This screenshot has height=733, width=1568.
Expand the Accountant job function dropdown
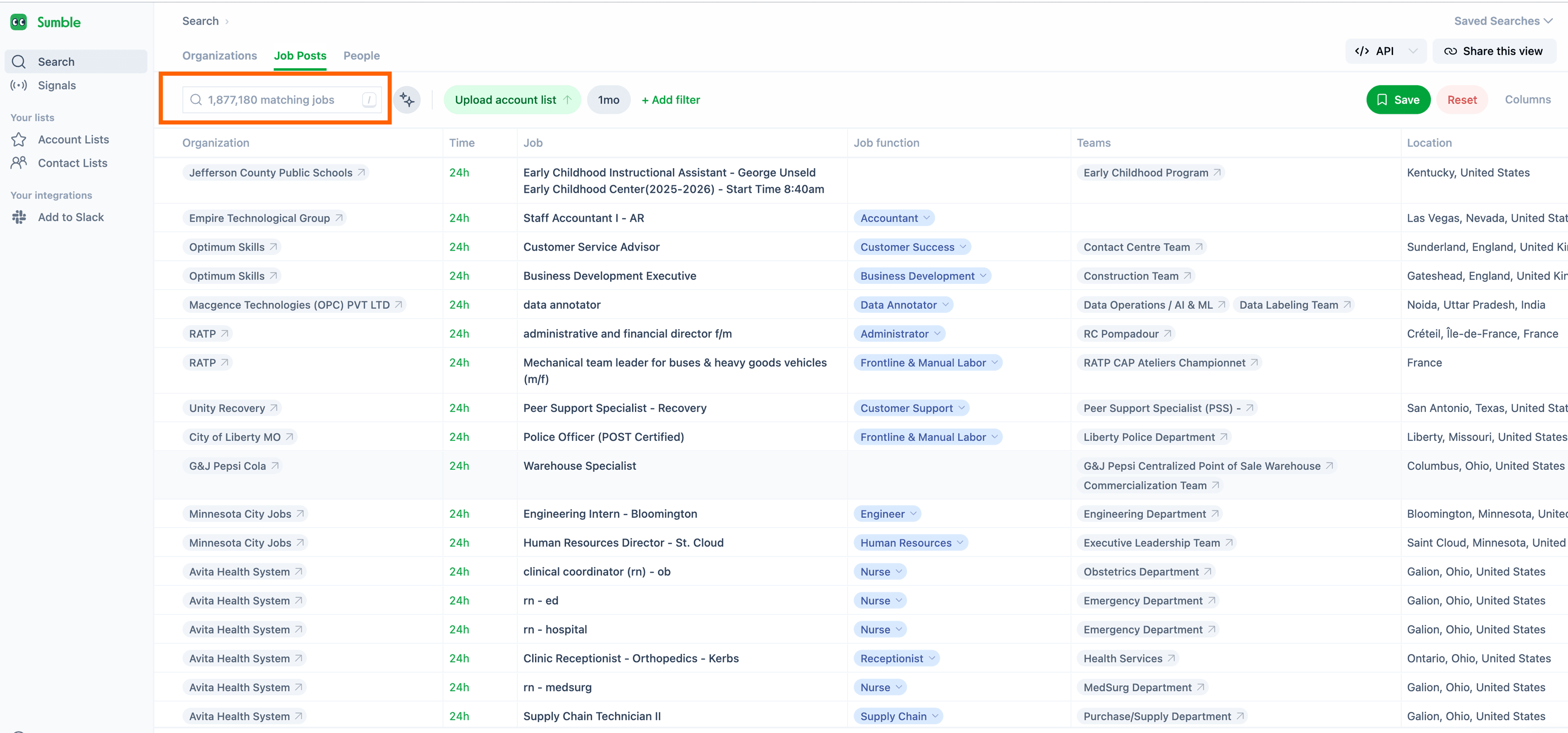pyautogui.click(x=927, y=218)
